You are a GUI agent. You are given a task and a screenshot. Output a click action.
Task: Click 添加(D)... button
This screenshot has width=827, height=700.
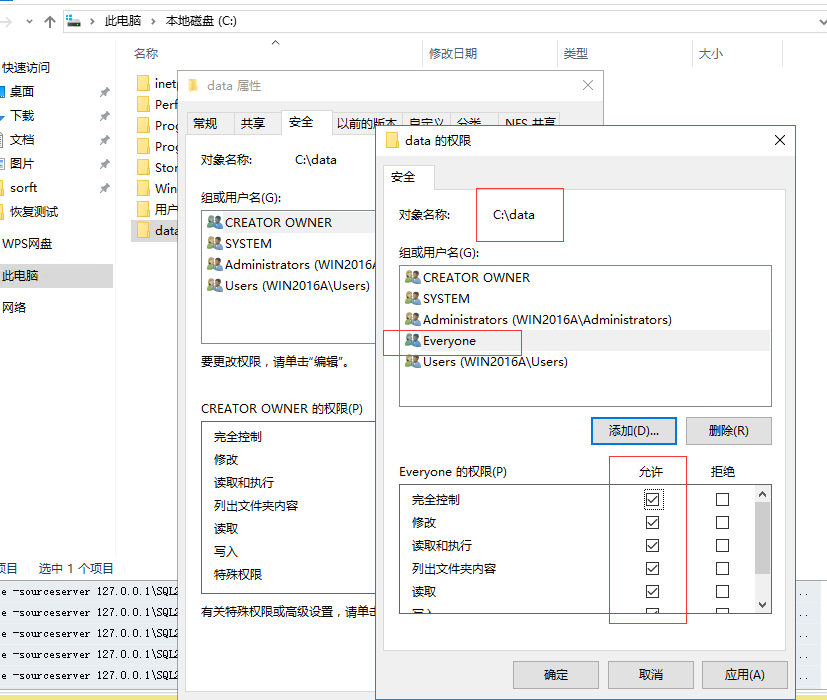(633, 431)
